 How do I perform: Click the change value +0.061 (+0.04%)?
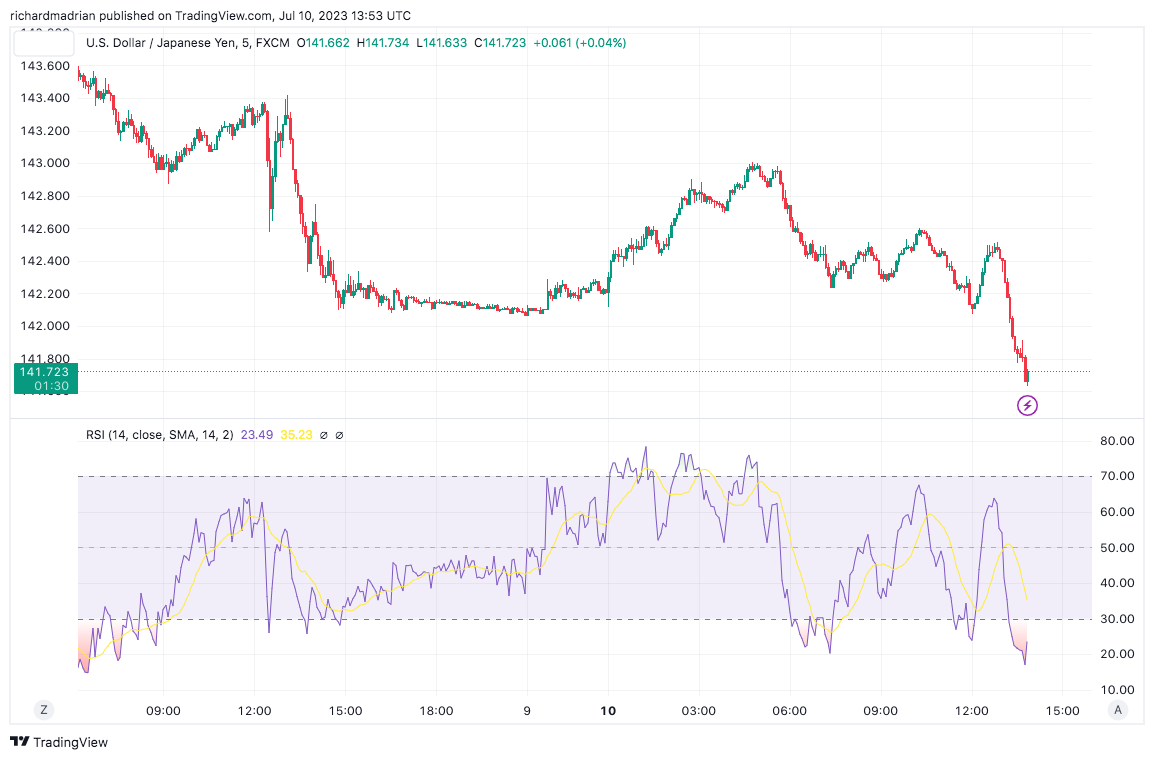click(x=580, y=43)
